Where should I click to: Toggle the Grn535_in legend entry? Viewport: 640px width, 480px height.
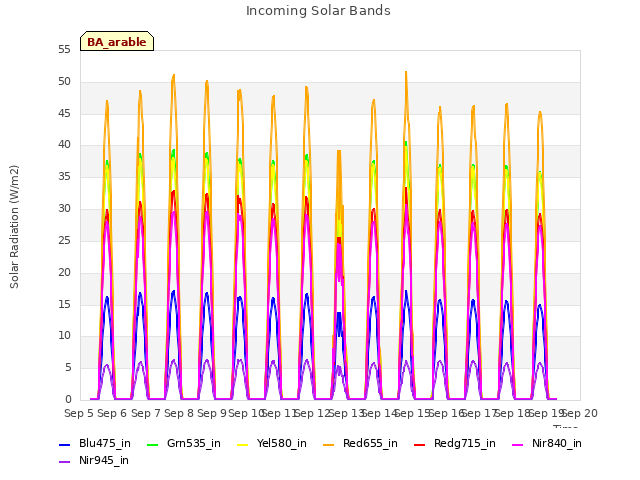184,444
